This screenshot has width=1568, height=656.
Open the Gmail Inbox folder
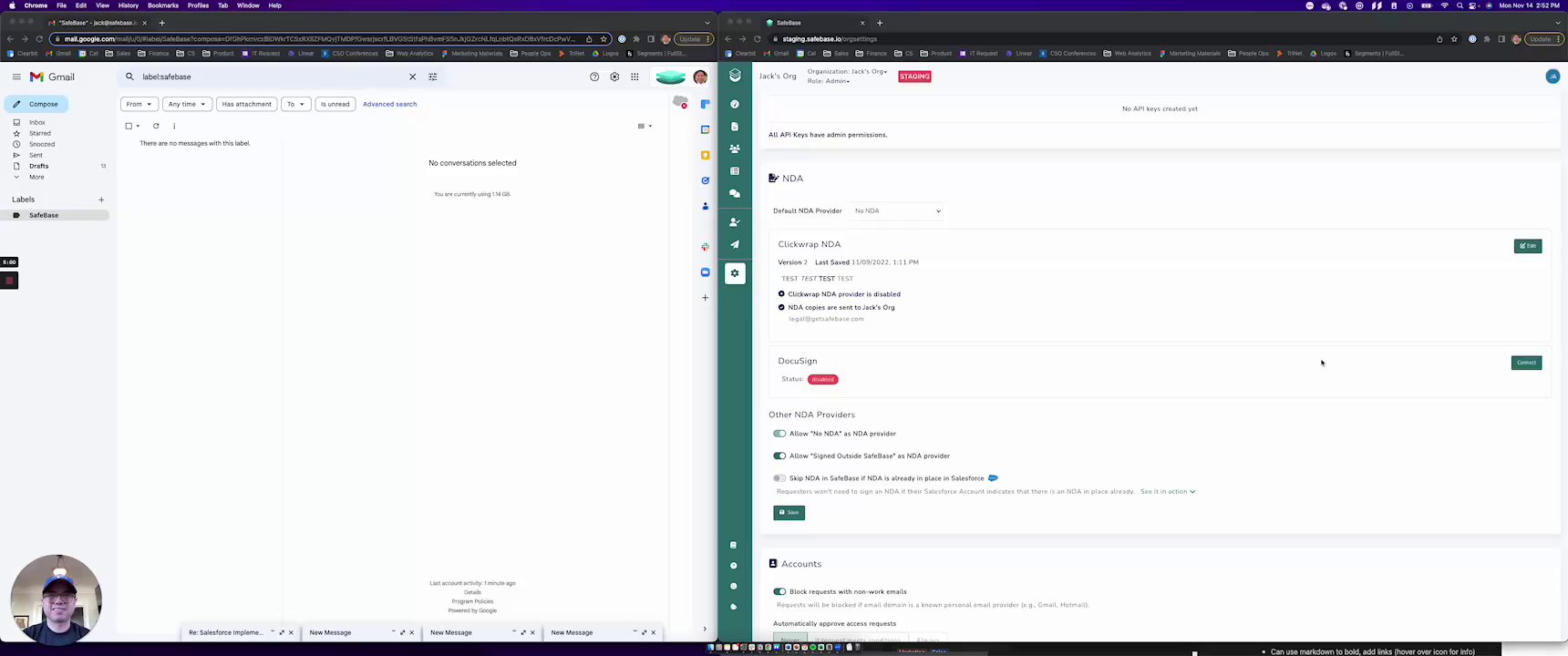coord(36,122)
